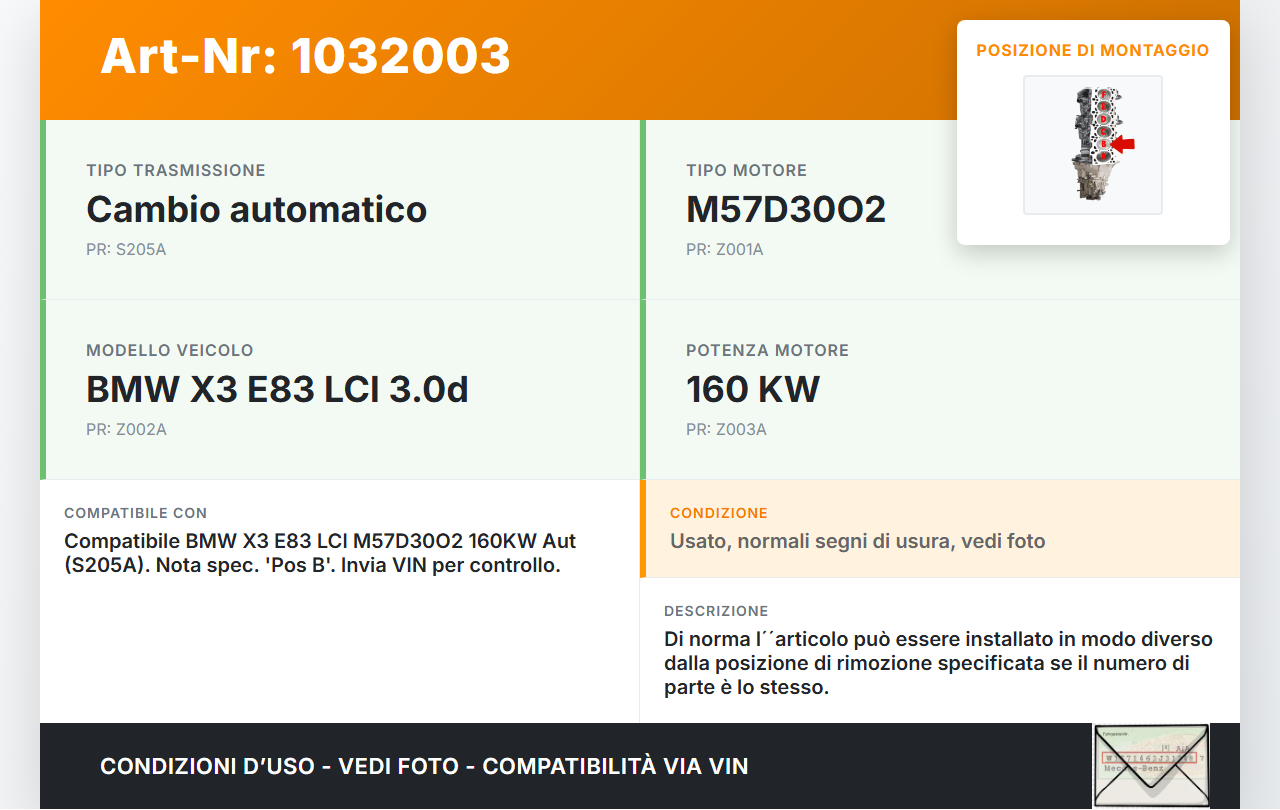Select the "Art-Nr: 1032003" heading
This screenshot has width=1280, height=810.
[x=305, y=56]
